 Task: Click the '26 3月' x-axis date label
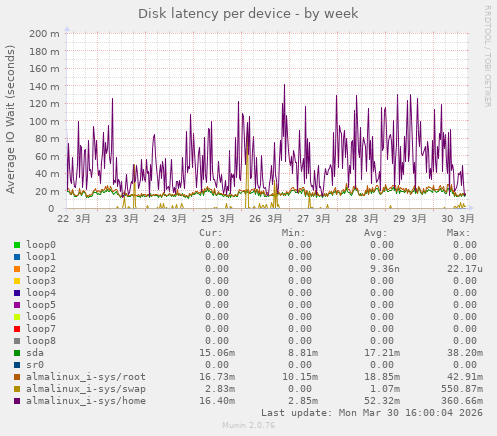coord(266,219)
